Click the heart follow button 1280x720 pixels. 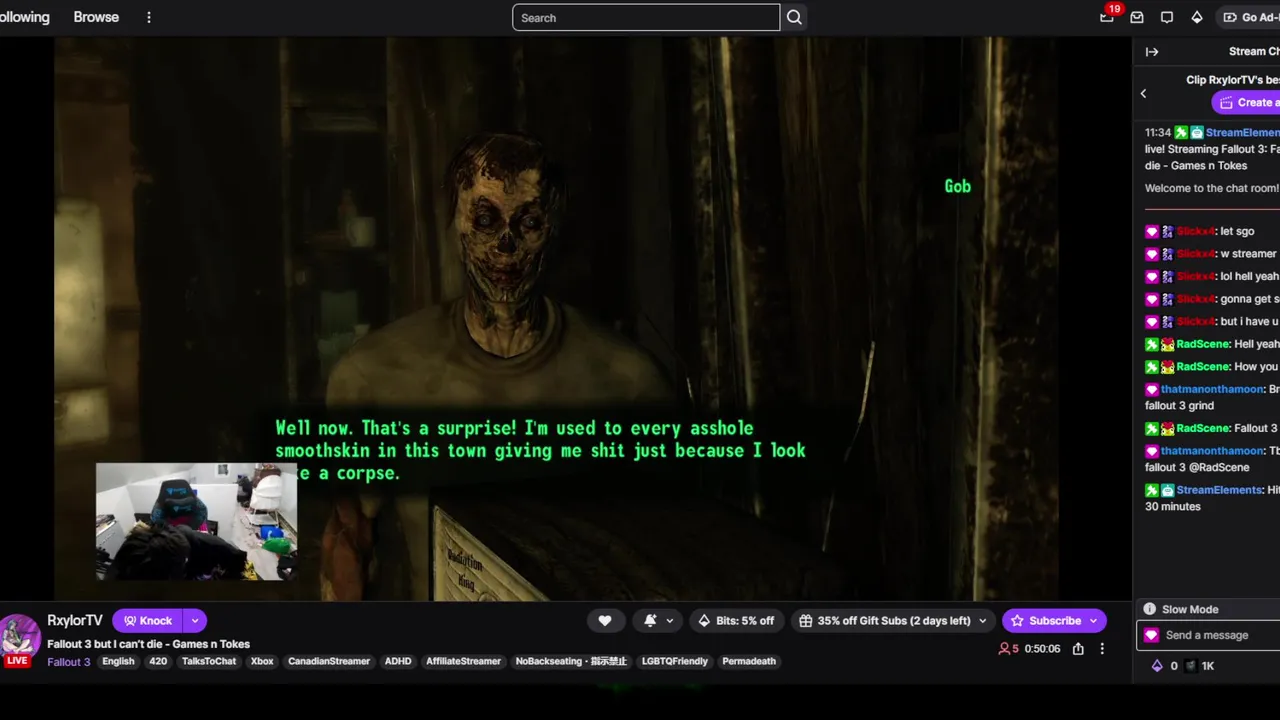tap(605, 620)
